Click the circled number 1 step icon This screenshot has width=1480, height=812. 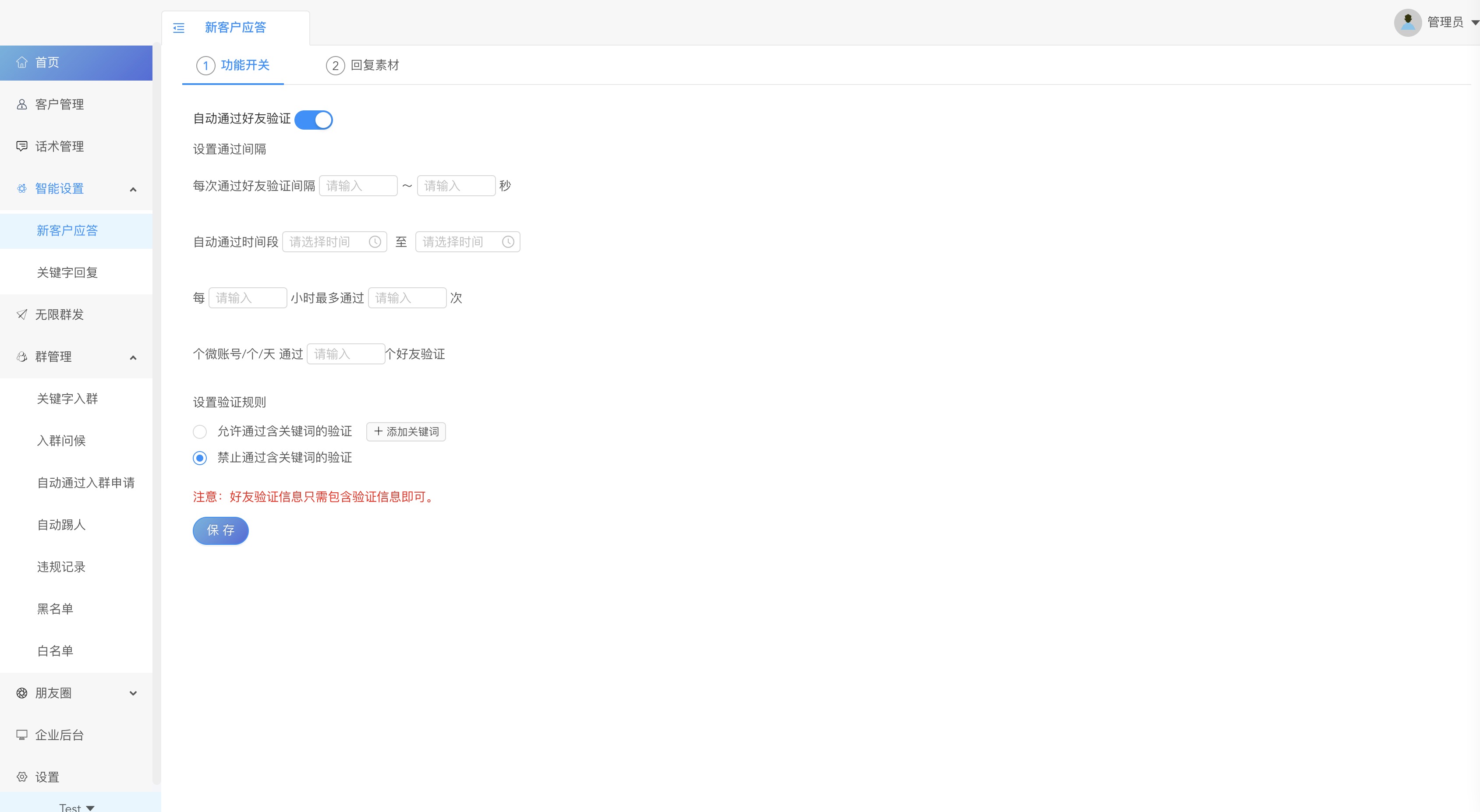pyautogui.click(x=205, y=65)
